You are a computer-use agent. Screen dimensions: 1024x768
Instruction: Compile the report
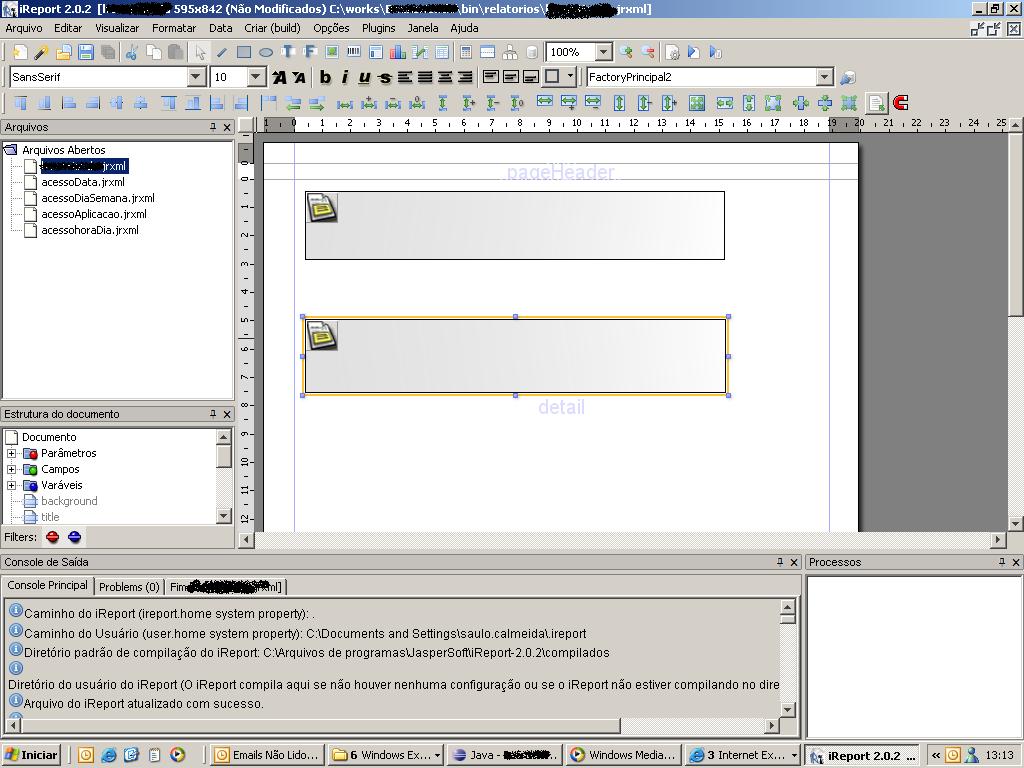[x=672, y=52]
